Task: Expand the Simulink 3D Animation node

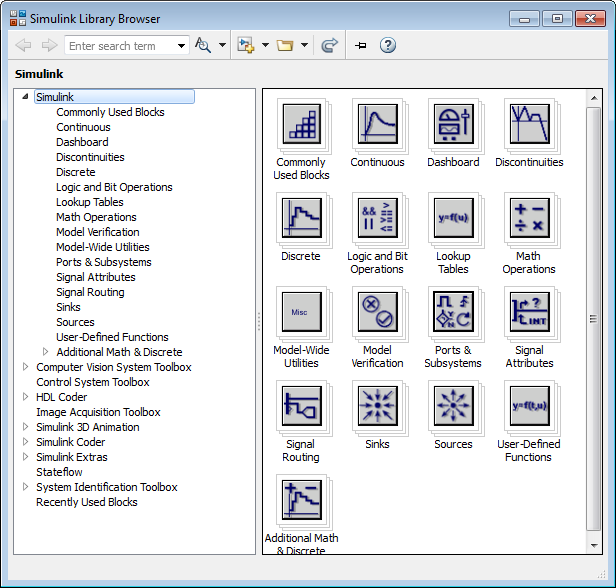Action: click(26, 427)
